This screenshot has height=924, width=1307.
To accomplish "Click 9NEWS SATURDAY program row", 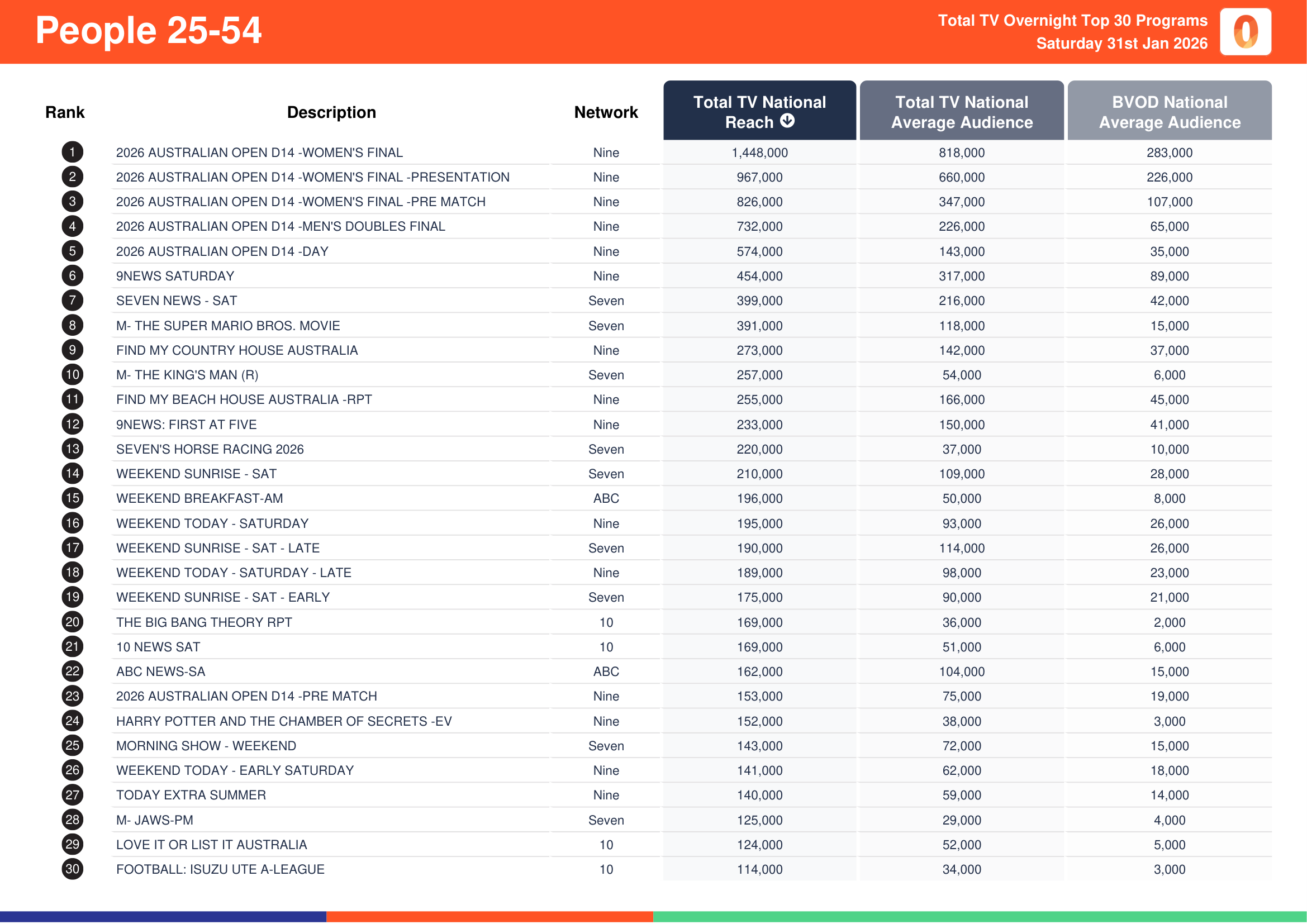I will tap(175, 276).
